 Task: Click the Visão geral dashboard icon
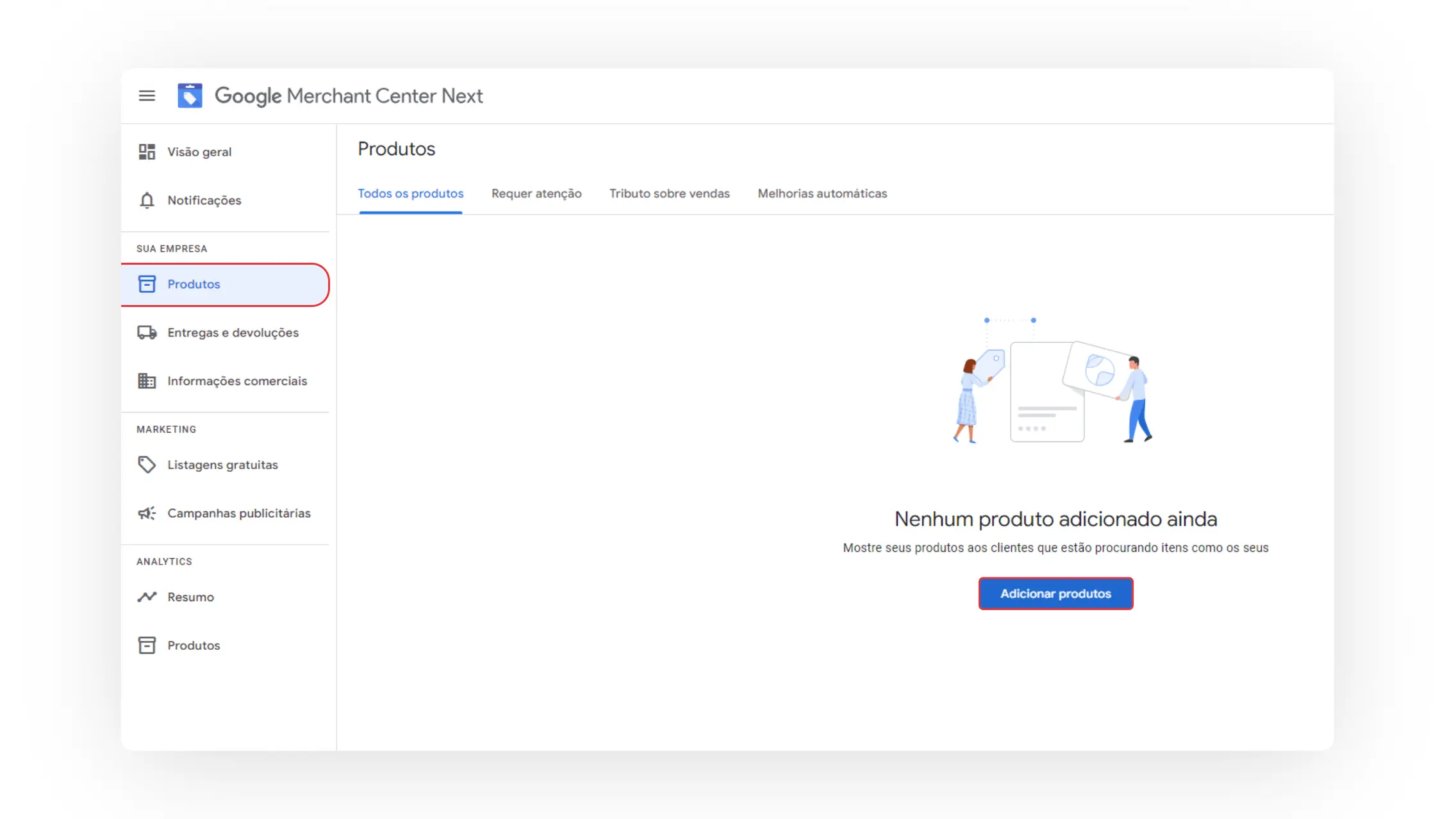pyautogui.click(x=147, y=151)
